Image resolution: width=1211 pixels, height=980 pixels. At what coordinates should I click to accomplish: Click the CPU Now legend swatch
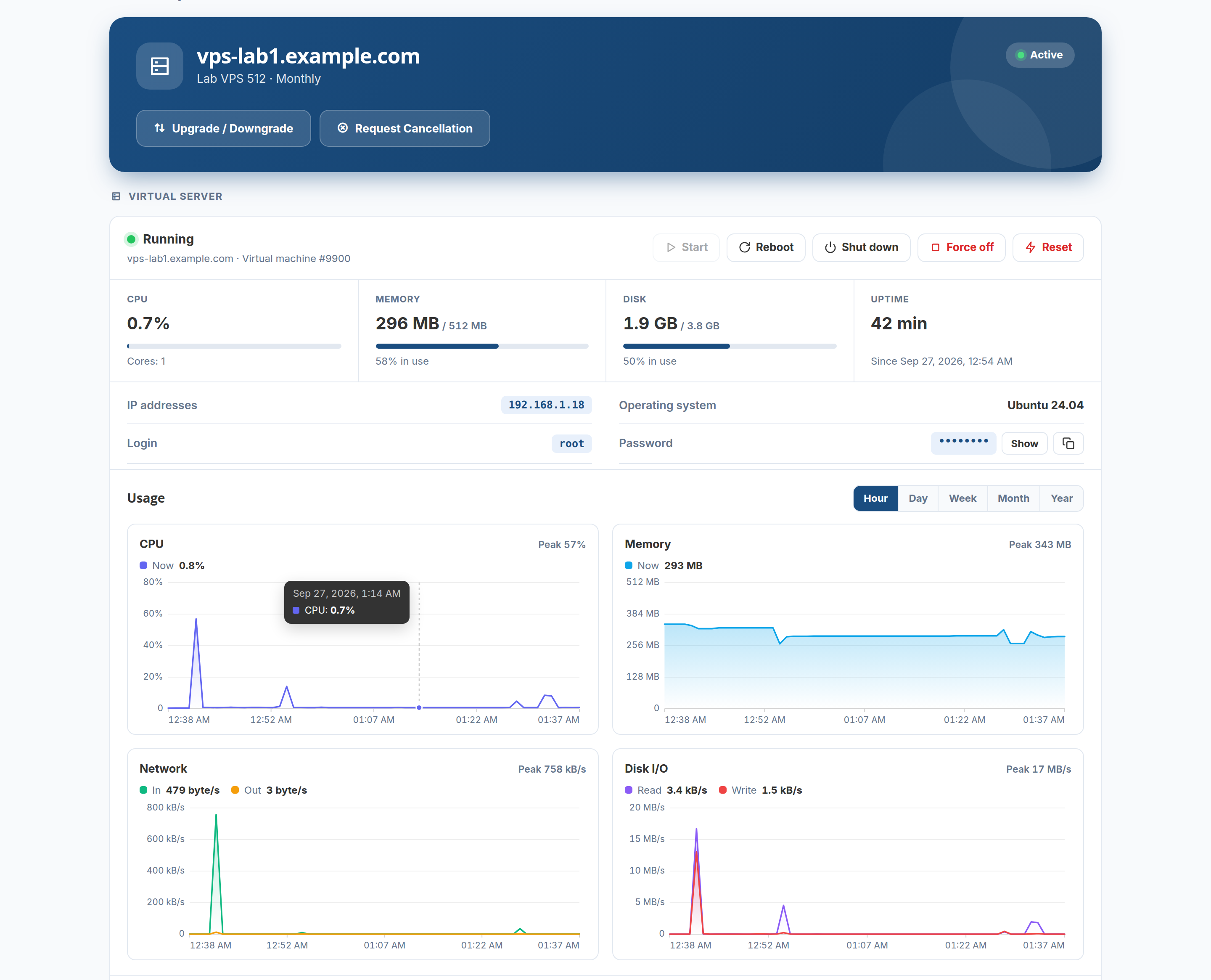pos(143,565)
